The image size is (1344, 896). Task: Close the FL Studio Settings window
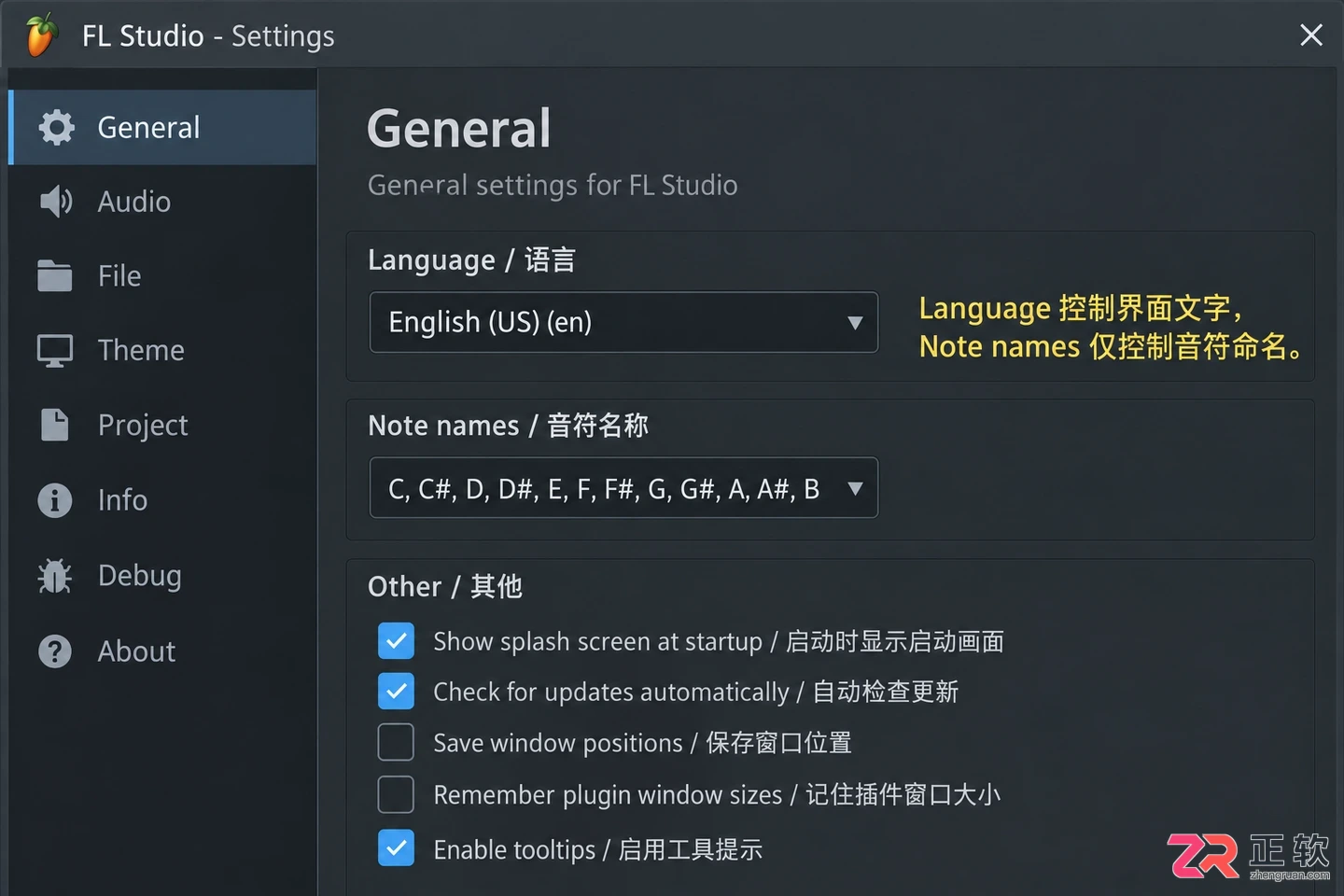[x=1311, y=35]
